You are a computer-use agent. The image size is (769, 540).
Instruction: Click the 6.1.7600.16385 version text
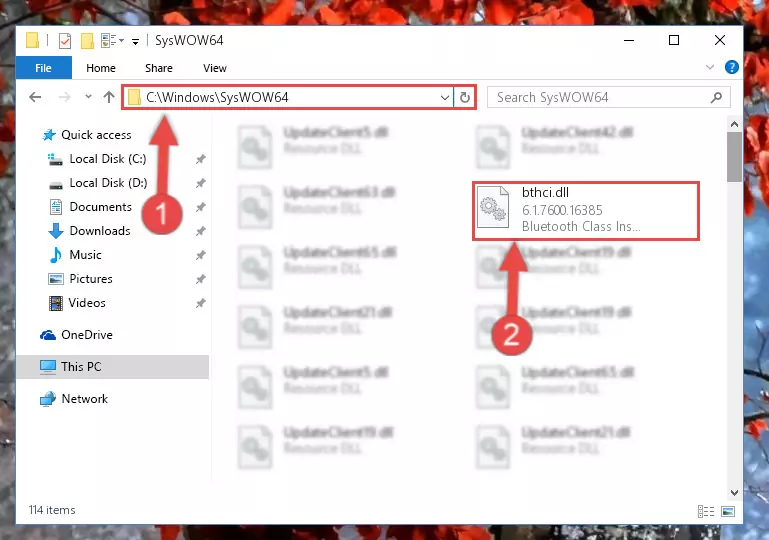[562, 210]
